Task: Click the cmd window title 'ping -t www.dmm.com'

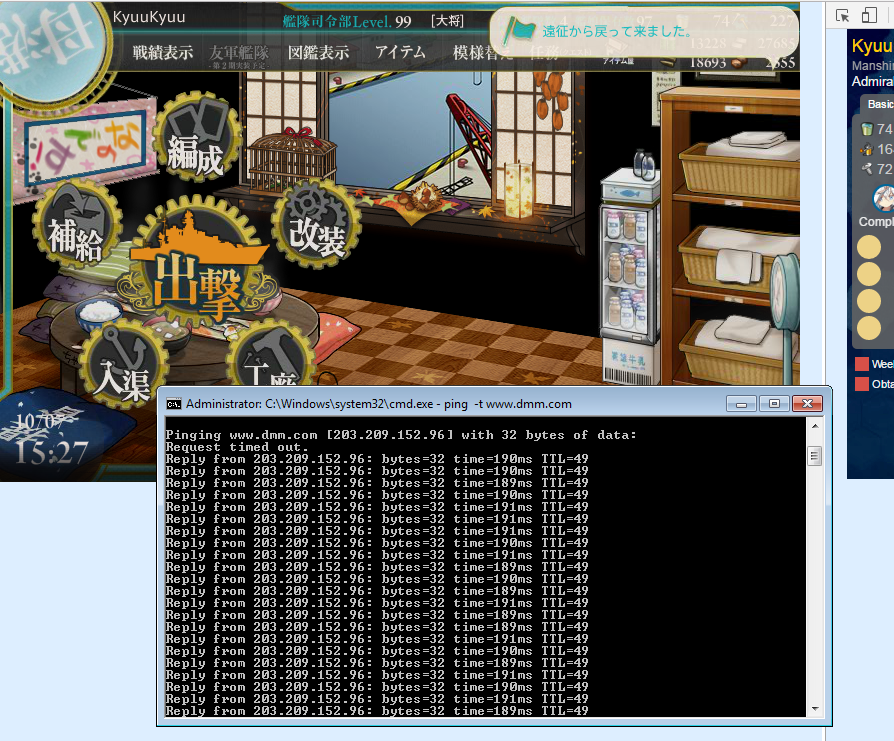Action: (x=507, y=404)
